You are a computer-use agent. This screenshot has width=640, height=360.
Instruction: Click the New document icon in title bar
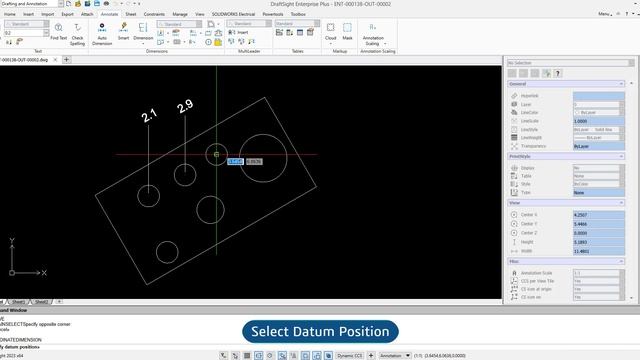(x=69, y=4)
